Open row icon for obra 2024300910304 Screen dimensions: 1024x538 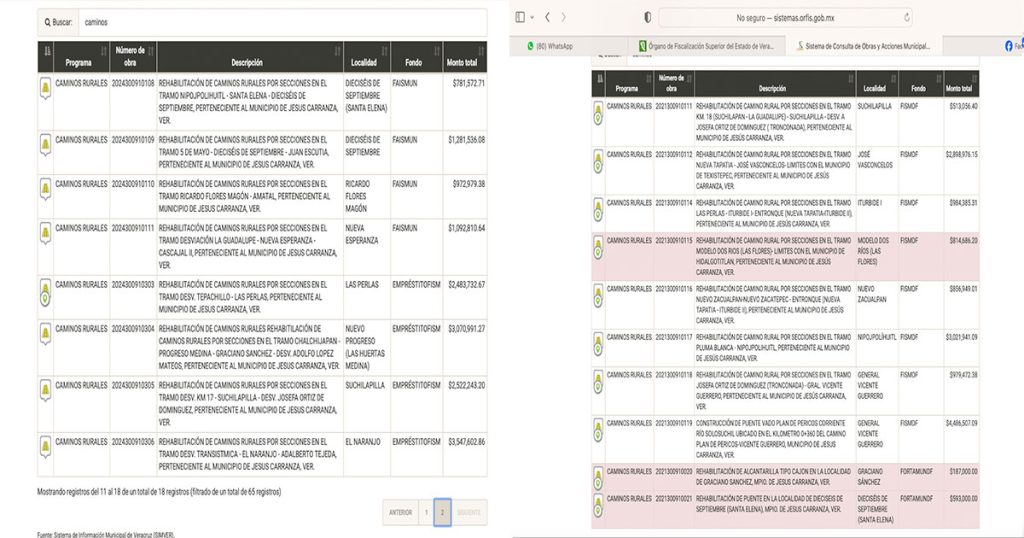[46, 334]
